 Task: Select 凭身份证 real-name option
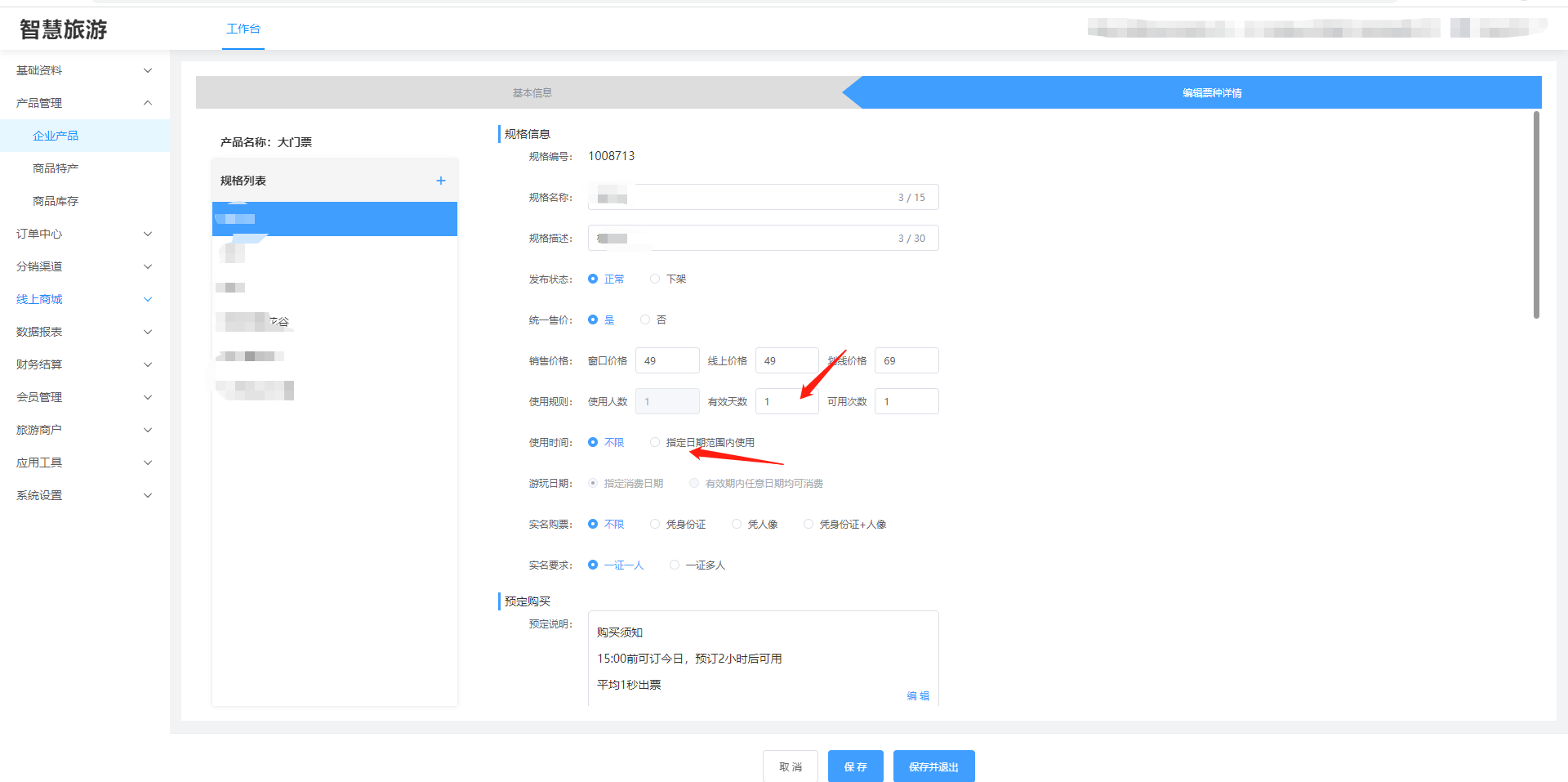tap(655, 524)
